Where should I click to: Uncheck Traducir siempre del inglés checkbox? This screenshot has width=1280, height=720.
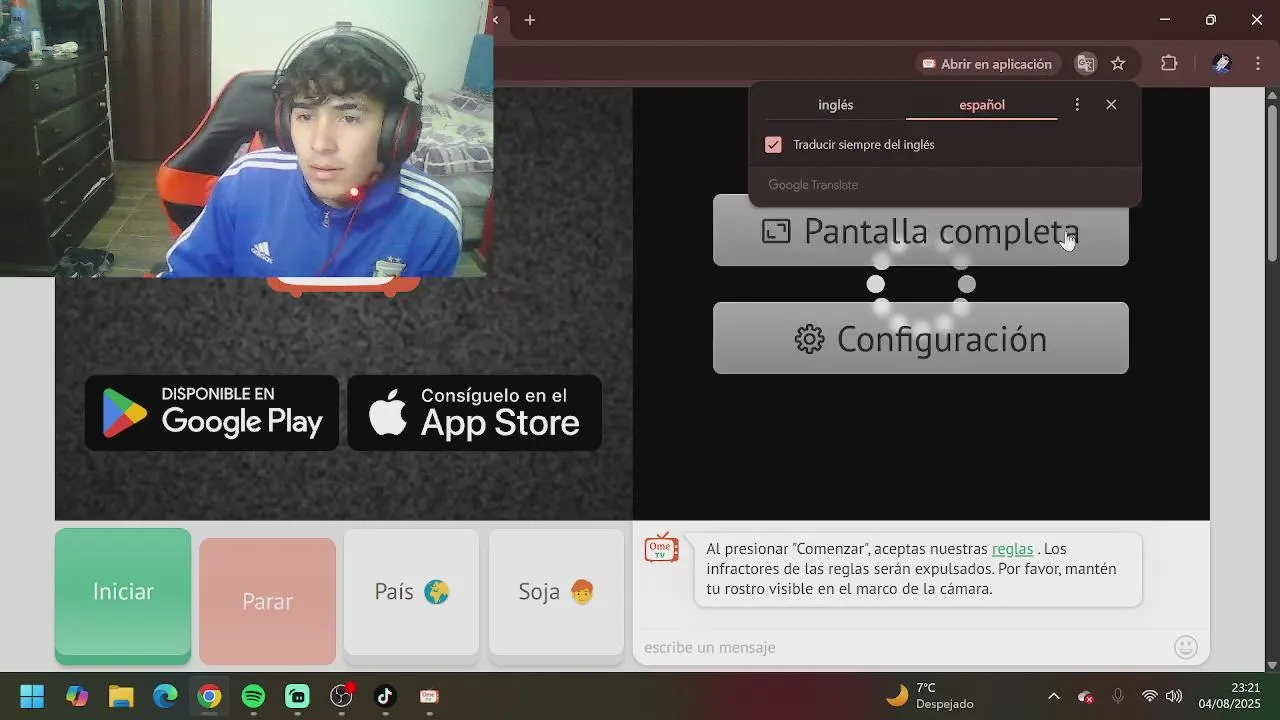pos(773,145)
